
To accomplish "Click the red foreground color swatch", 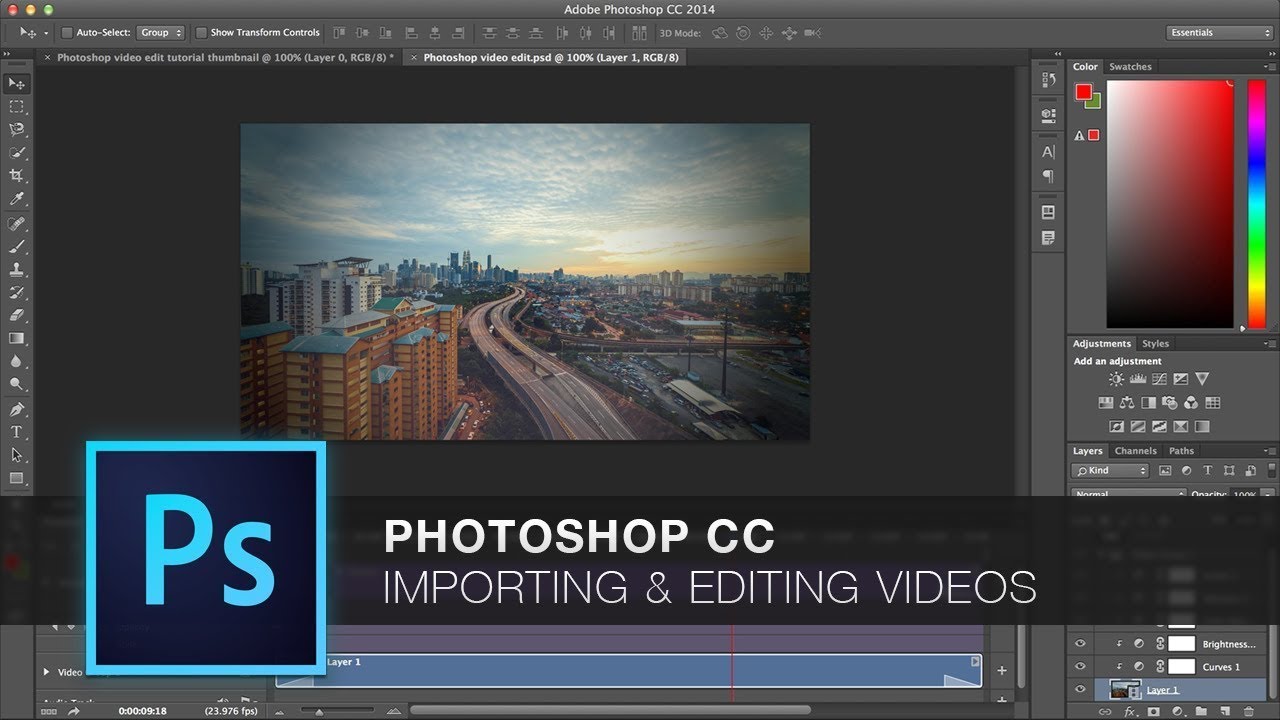I will click(x=1083, y=92).
